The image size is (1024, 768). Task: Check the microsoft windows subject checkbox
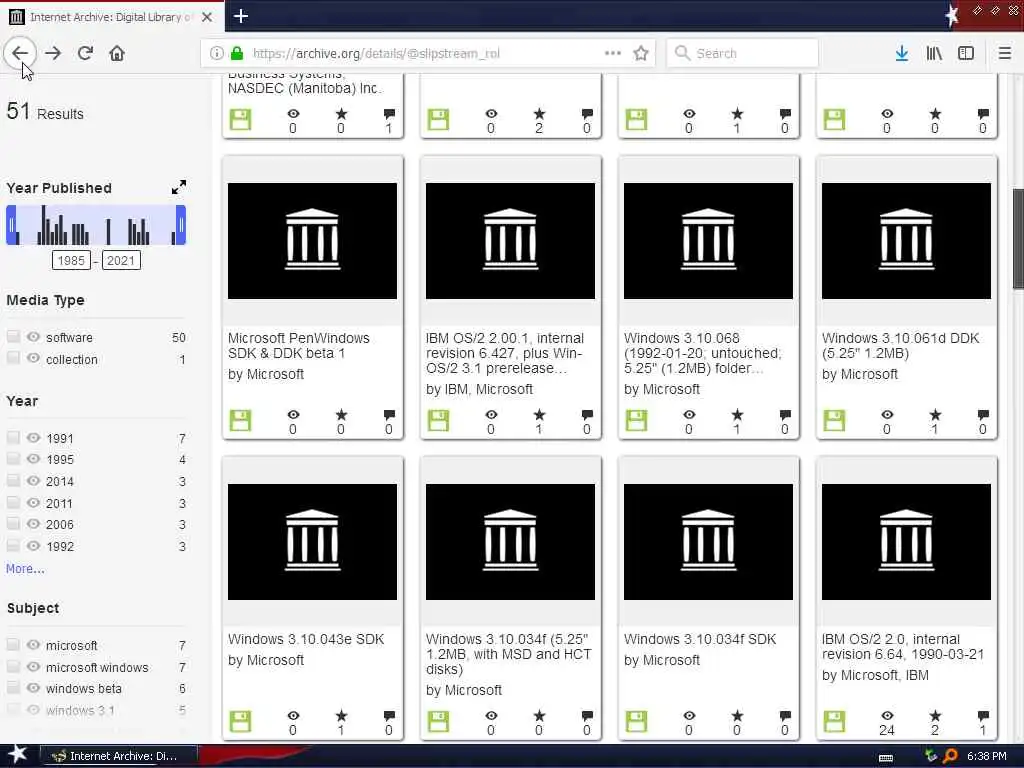point(12,666)
